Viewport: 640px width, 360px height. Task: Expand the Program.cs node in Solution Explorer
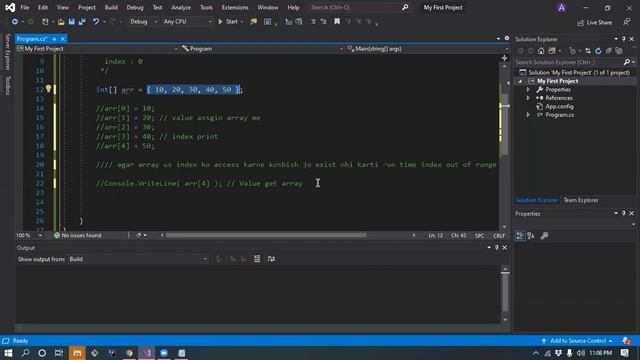(528, 115)
